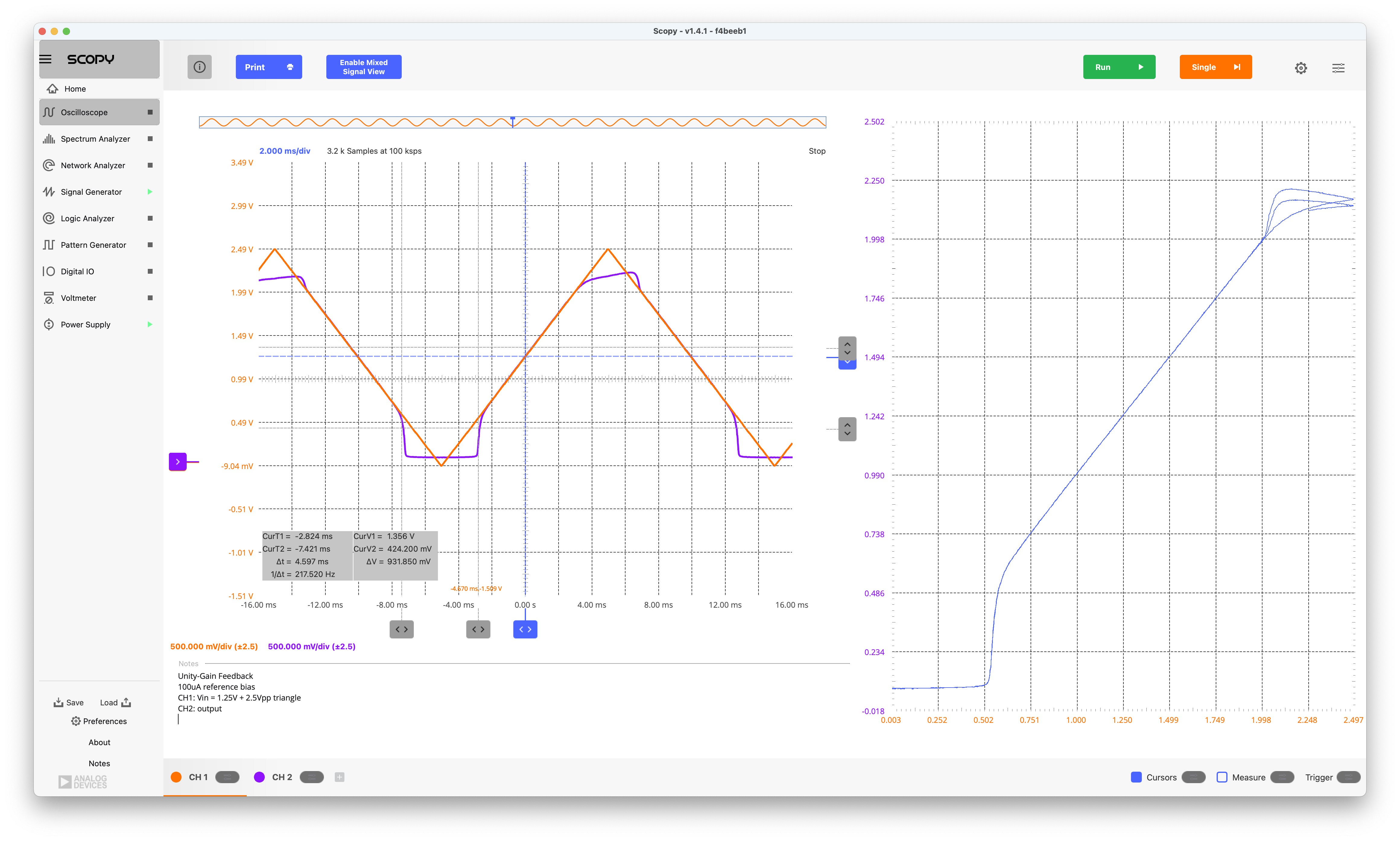Open Cursors settings menu button

click(x=1194, y=777)
